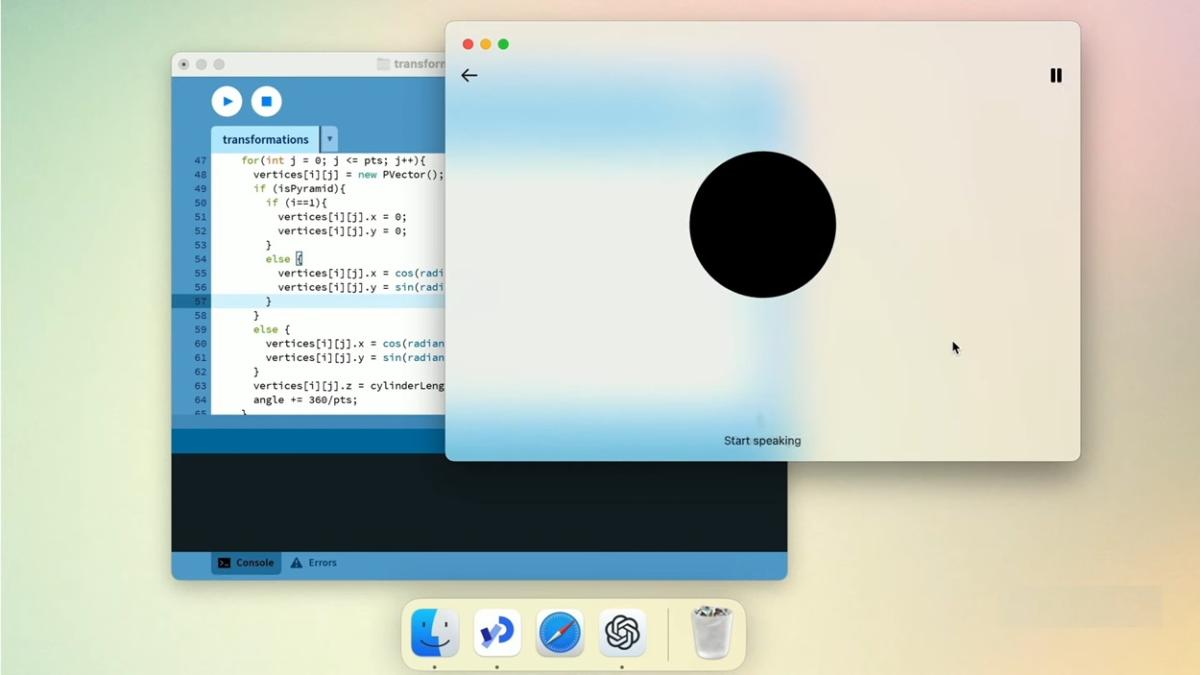Click the Run play button in Processing

[x=227, y=101]
